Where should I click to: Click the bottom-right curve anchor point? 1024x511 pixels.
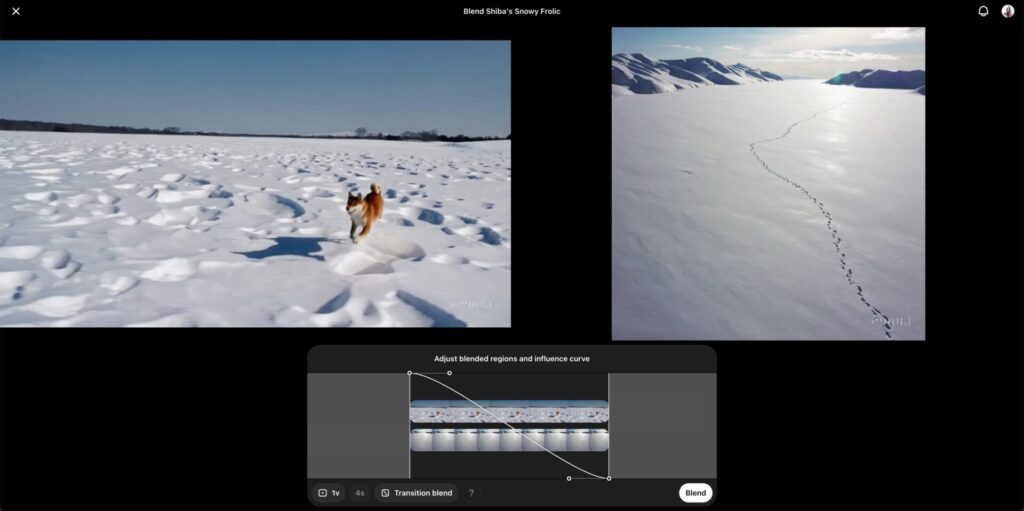[609, 478]
